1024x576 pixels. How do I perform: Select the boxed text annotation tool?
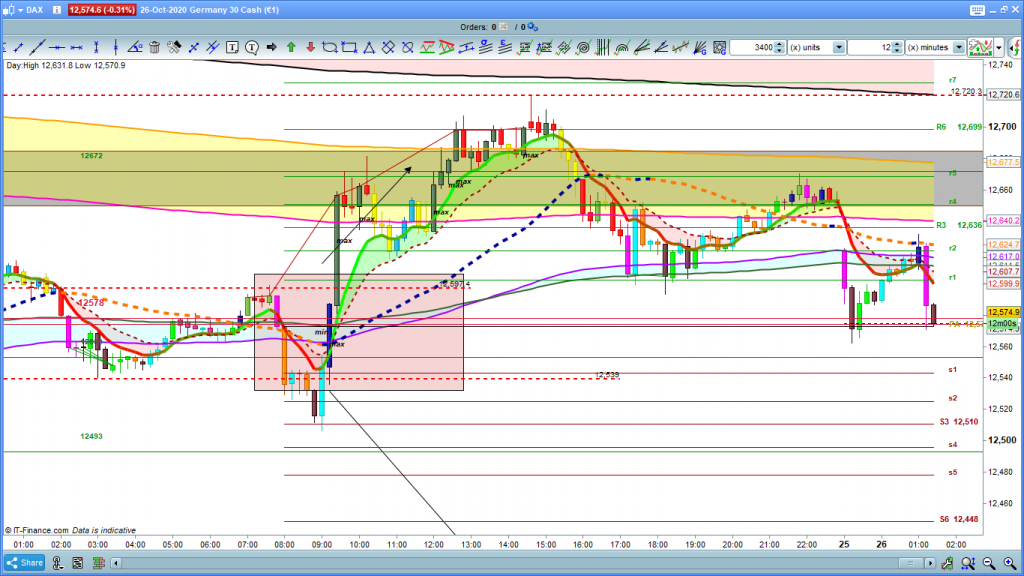(x=232, y=47)
